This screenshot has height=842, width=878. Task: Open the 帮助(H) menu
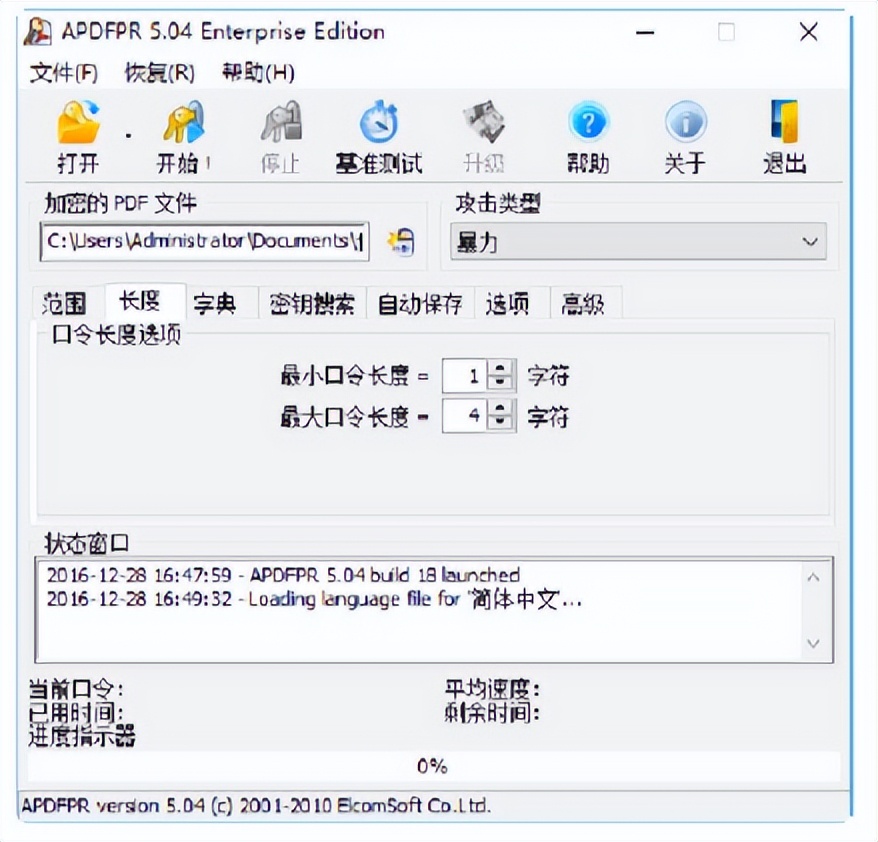click(258, 73)
